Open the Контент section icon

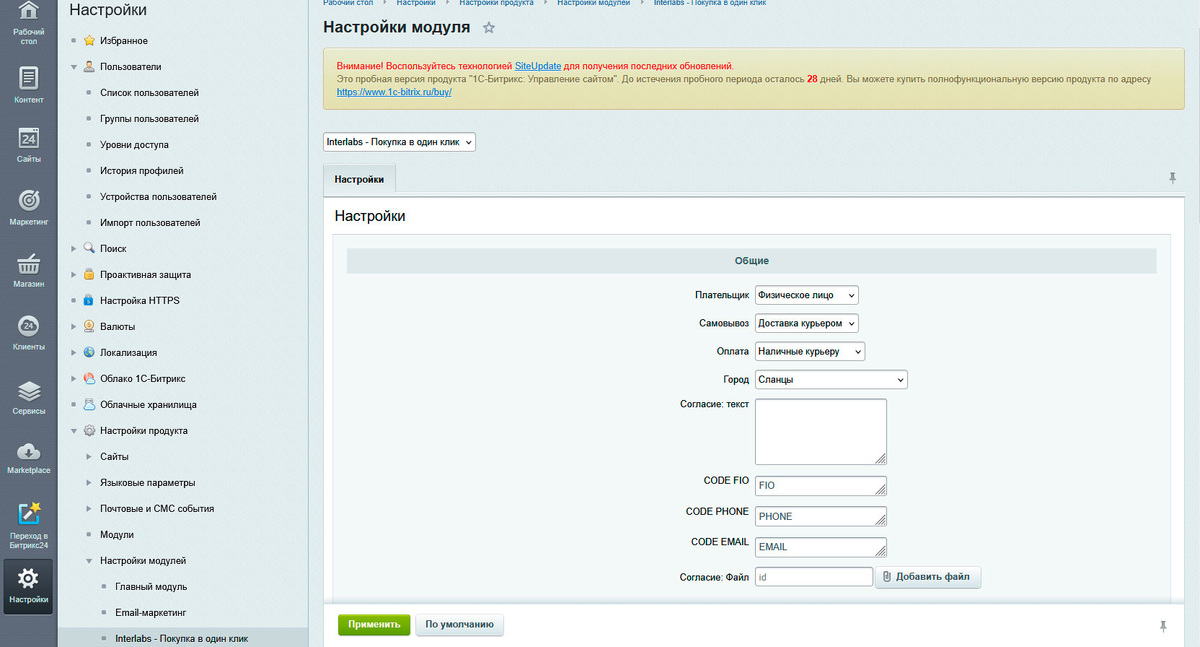[29, 77]
